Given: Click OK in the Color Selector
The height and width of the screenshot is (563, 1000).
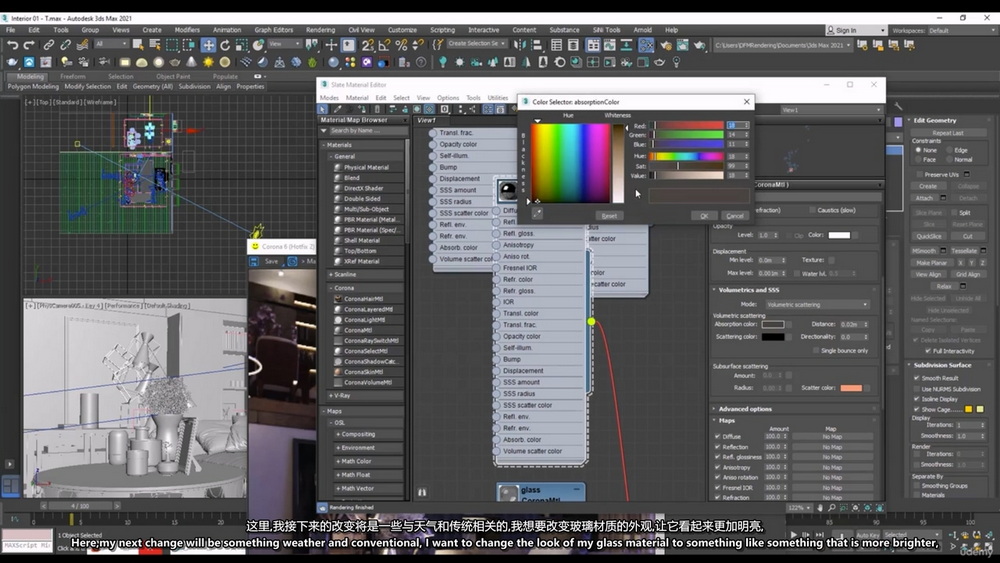Looking at the screenshot, I should click(704, 216).
